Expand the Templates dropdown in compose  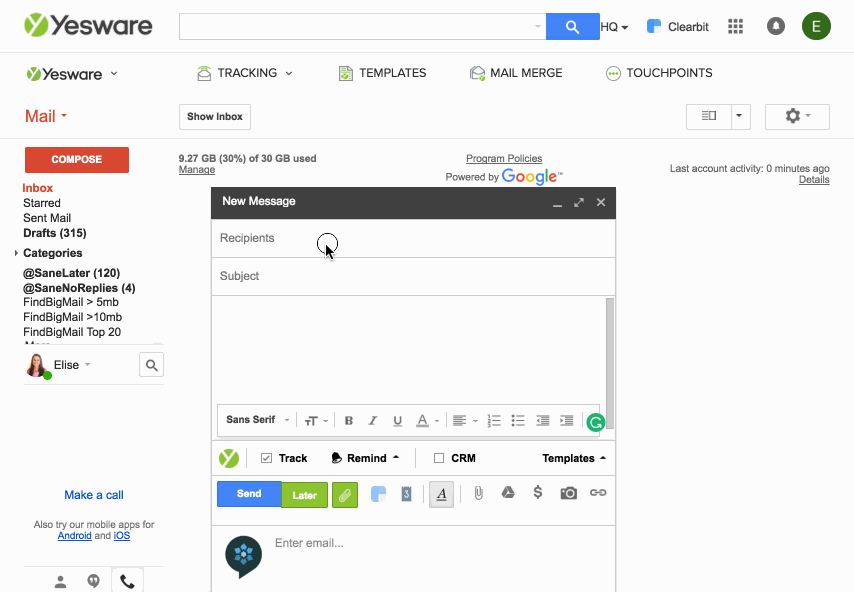[574, 458]
